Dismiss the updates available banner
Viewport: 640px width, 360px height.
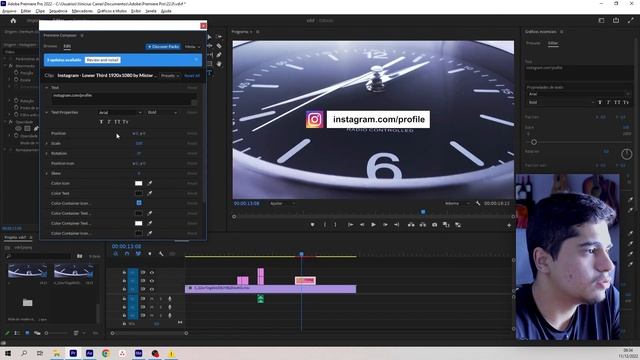click(x=196, y=60)
